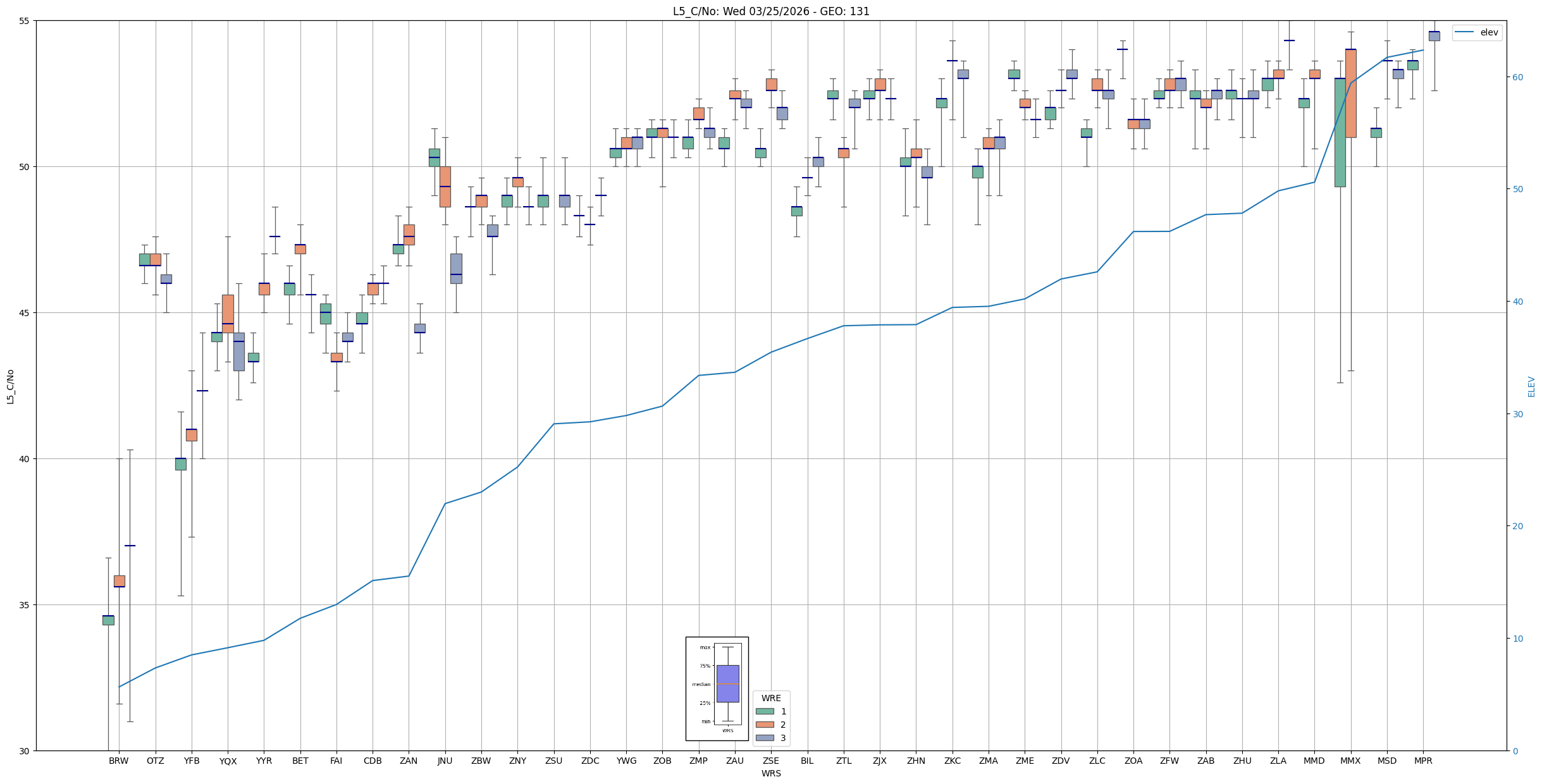Click the BRW station tick label
This screenshot has height=784, width=1542.
118,761
